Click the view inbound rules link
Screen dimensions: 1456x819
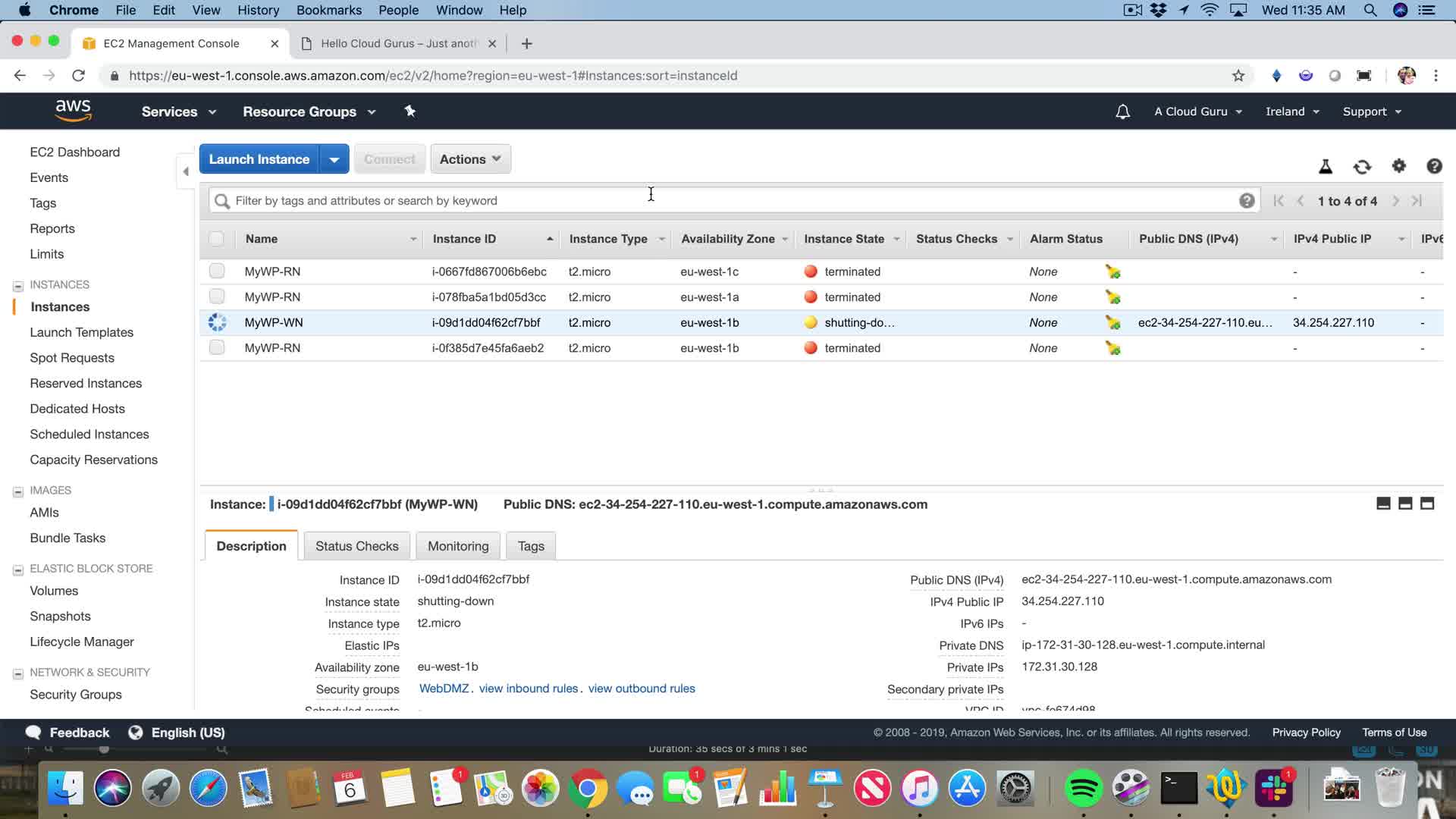(x=529, y=689)
